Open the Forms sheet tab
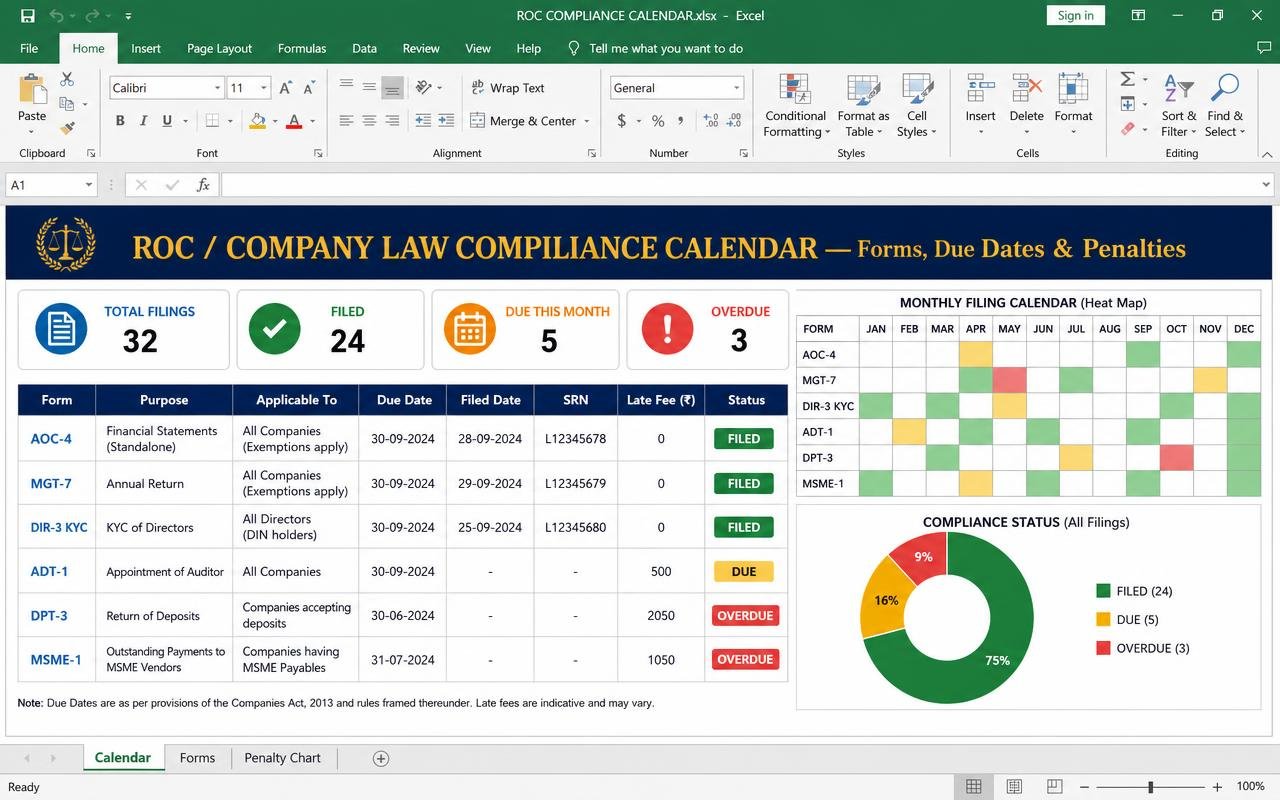The image size is (1280, 800). pyautogui.click(x=197, y=758)
